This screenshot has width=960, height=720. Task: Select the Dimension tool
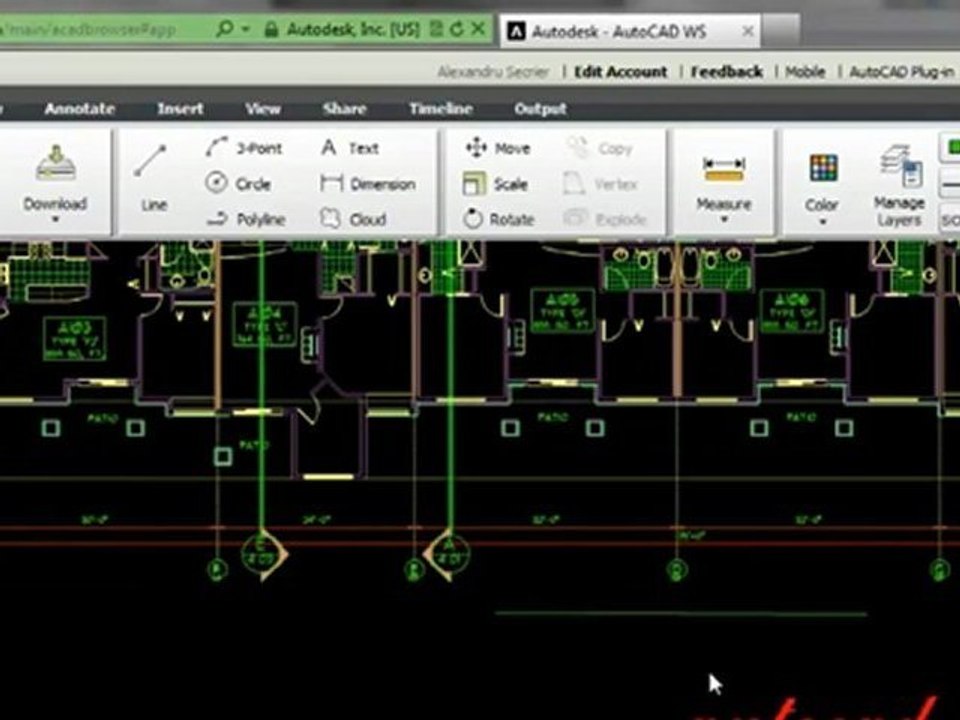click(x=367, y=183)
